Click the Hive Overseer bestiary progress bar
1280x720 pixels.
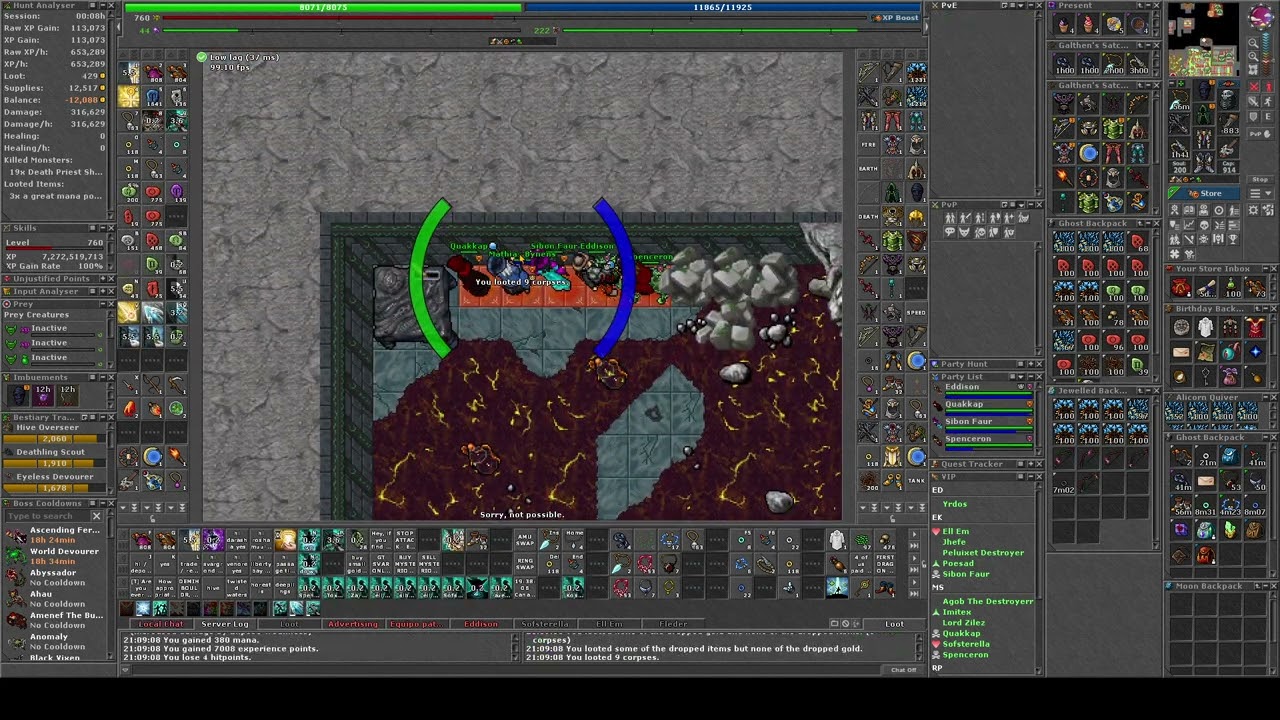click(x=54, y=439)
